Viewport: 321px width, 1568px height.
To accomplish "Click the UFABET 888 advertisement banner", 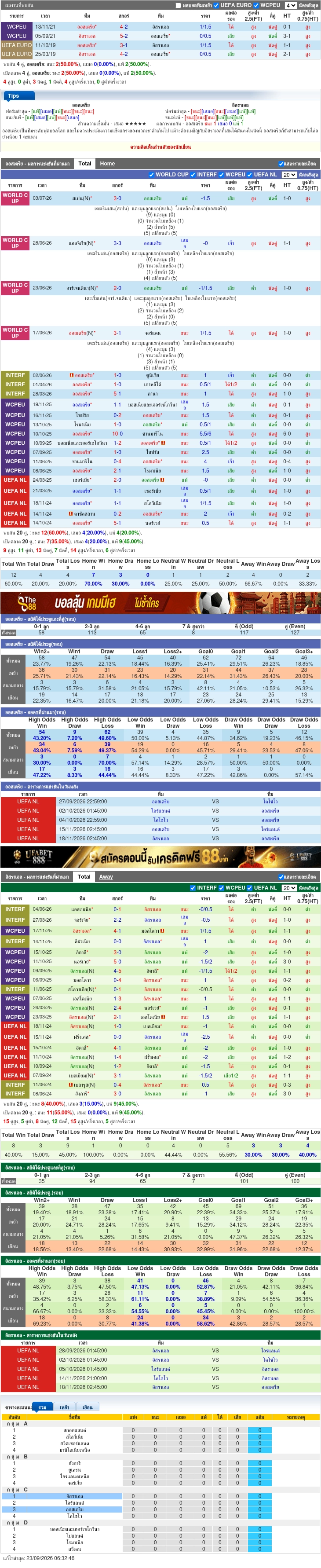I will coord(160,857).
